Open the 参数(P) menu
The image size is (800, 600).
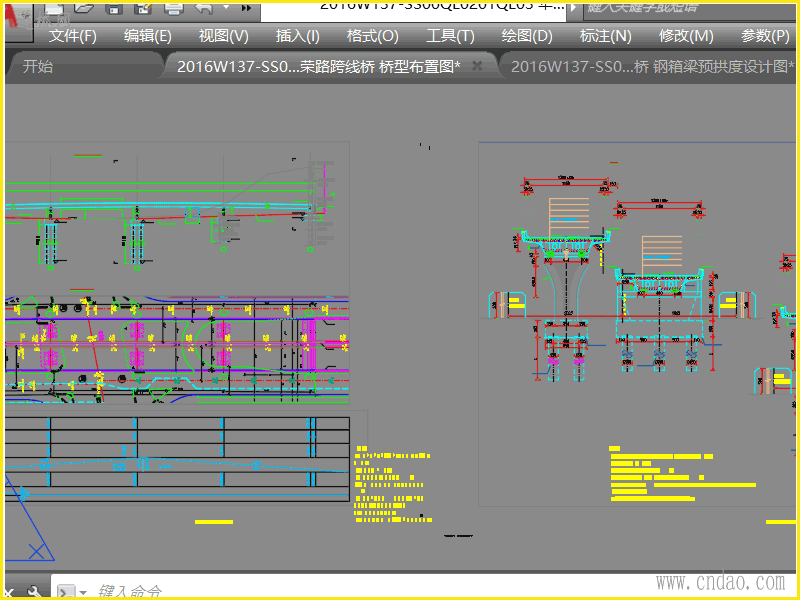765,36
